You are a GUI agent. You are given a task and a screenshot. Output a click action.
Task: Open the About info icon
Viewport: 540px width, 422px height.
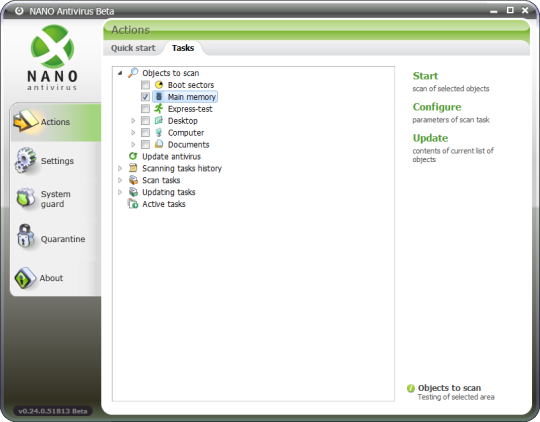tap(25, 278)
